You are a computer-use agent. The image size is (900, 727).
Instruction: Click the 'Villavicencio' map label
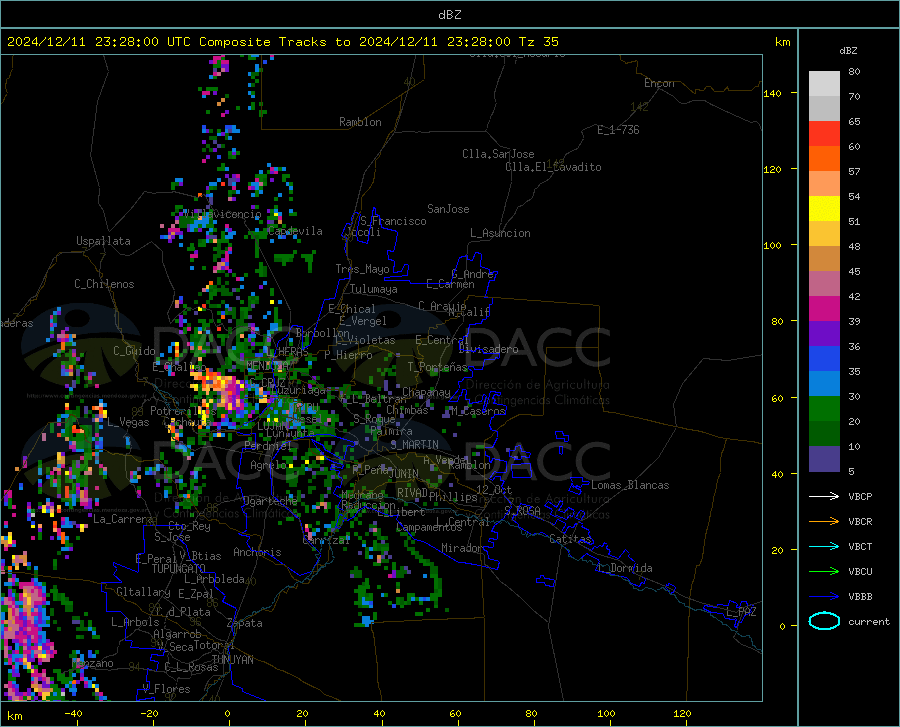click(x=222, y=214)
